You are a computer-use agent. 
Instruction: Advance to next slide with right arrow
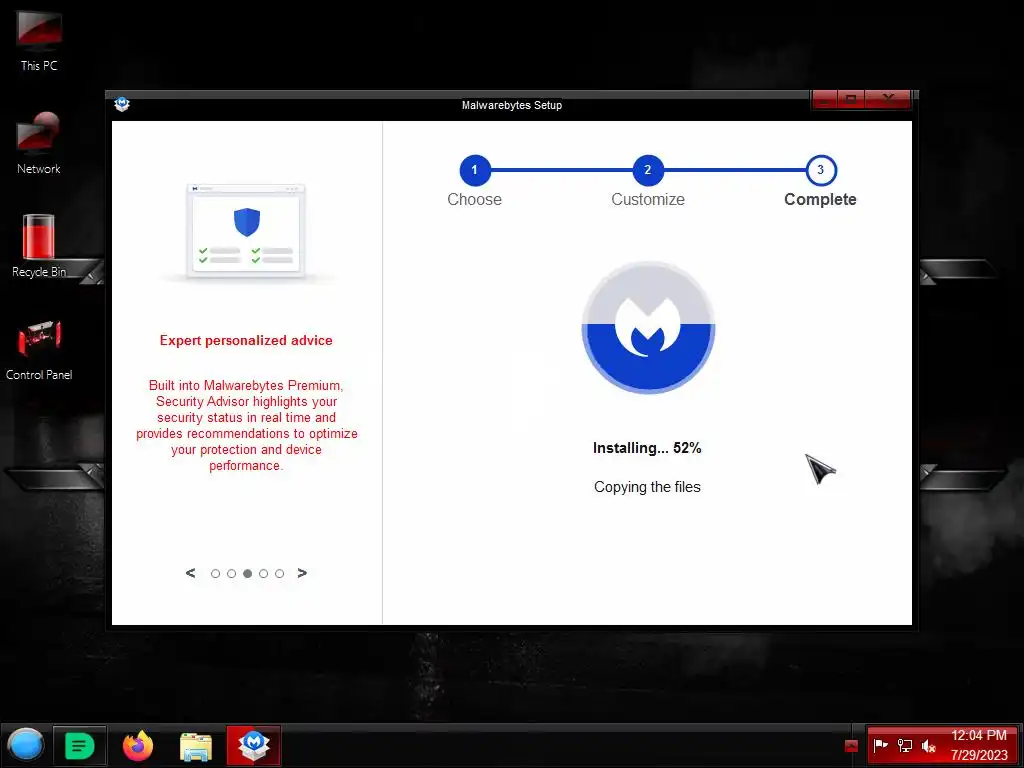302,573
